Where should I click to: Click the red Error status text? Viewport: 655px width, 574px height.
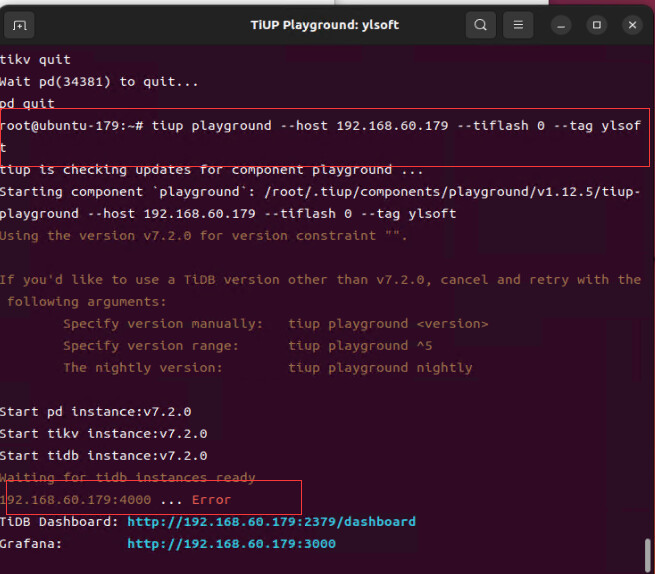(211, 500)
